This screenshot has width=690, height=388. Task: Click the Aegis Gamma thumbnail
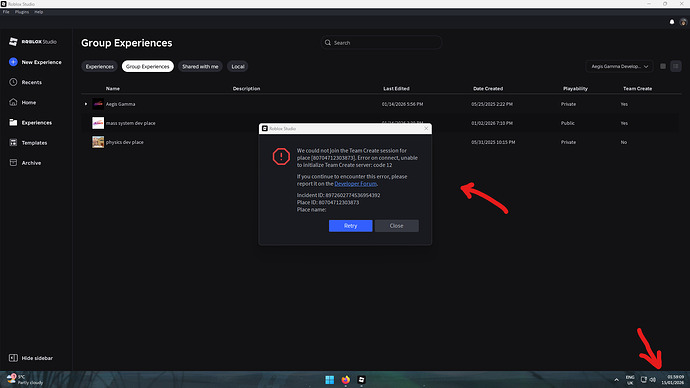tap(98, 104)
